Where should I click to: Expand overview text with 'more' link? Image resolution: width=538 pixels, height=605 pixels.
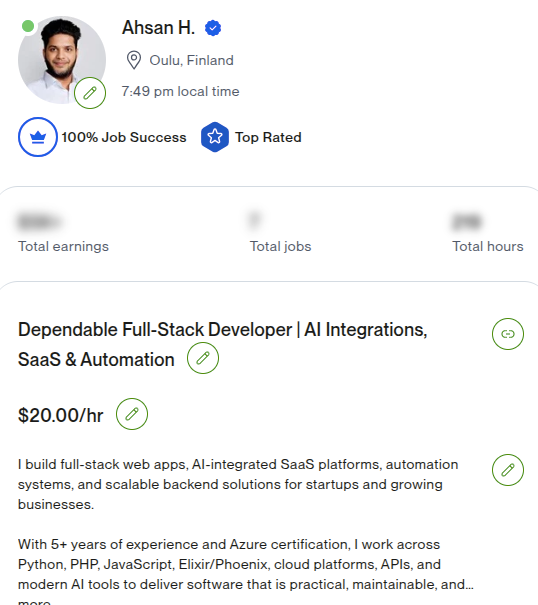tap(34, 602)
